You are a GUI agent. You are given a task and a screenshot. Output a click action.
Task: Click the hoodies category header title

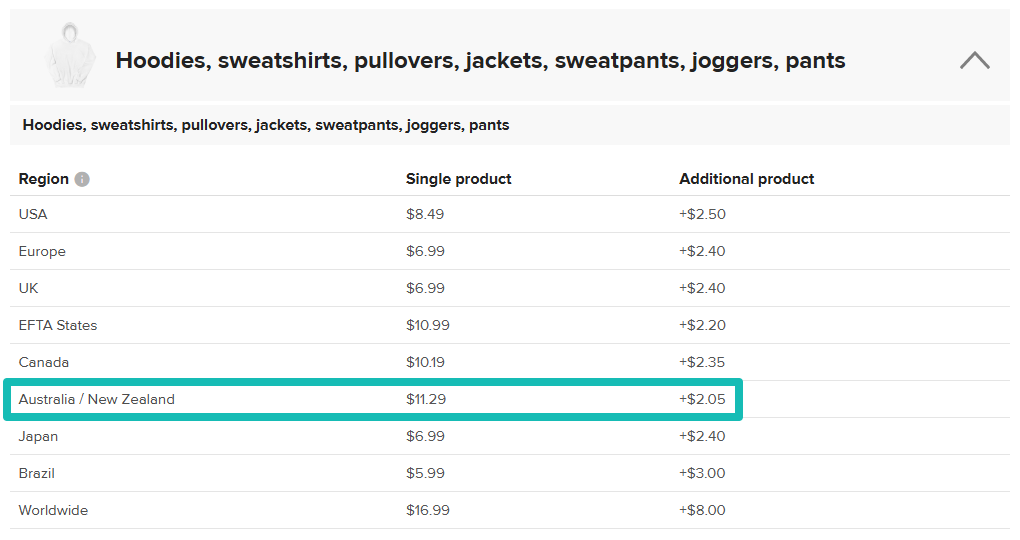click(480, 60)
